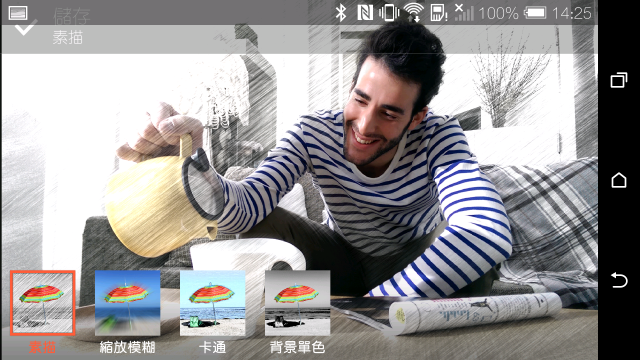
Task: Tap the checkmark to confirm the edit
Action: pos(26,28)
